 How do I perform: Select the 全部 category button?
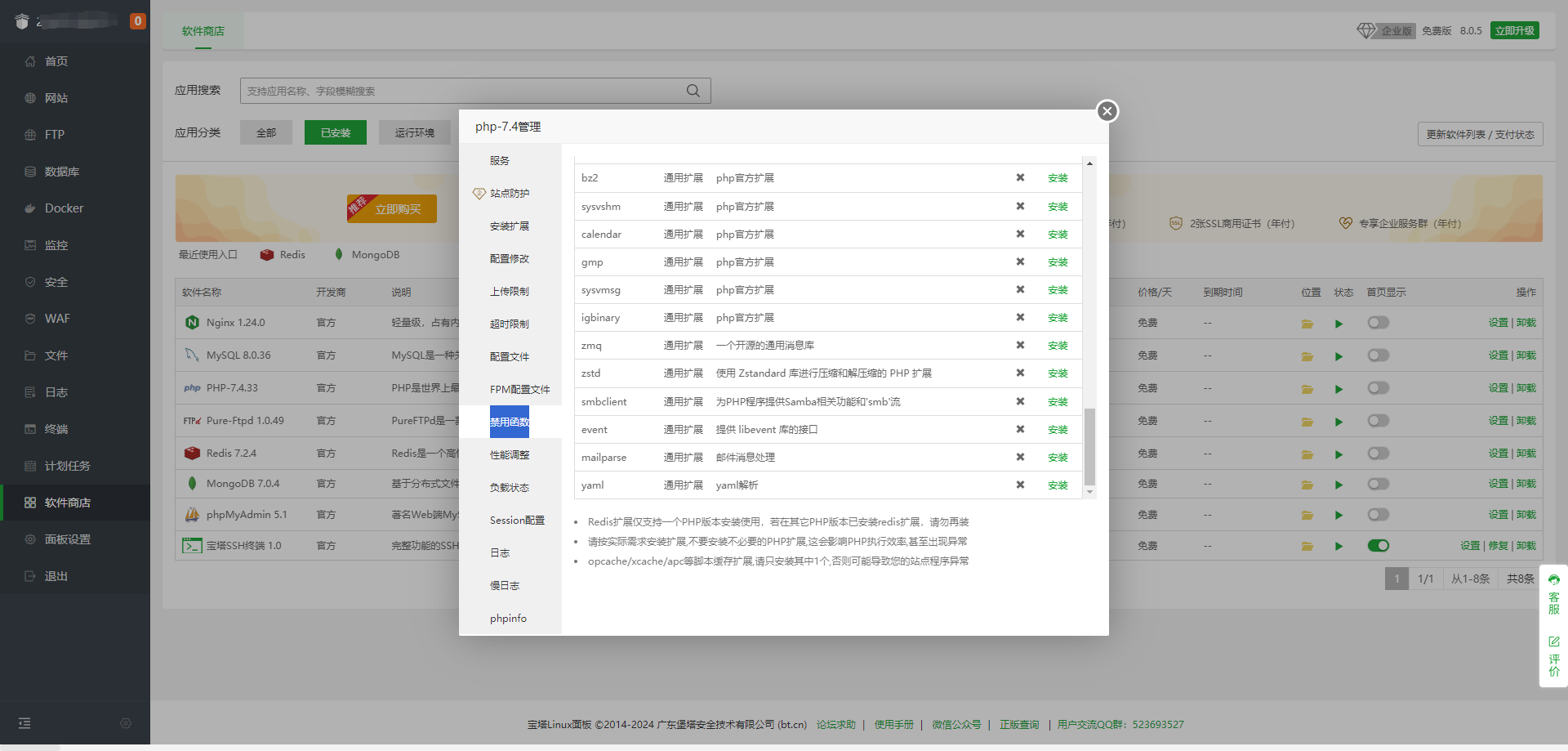[x=266, y=132]
